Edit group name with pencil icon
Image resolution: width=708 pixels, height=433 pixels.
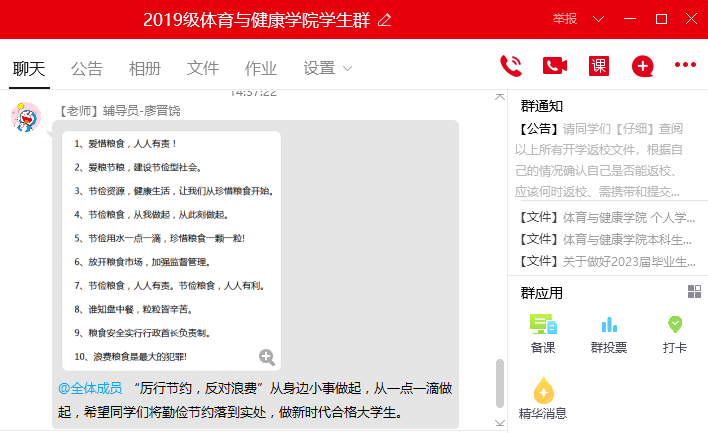coord(385,20)
